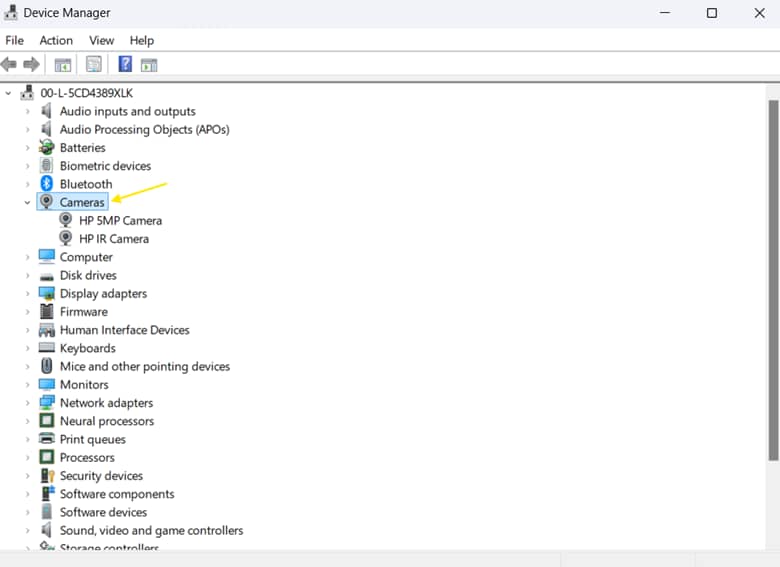Open the View menu

[101, 40]
